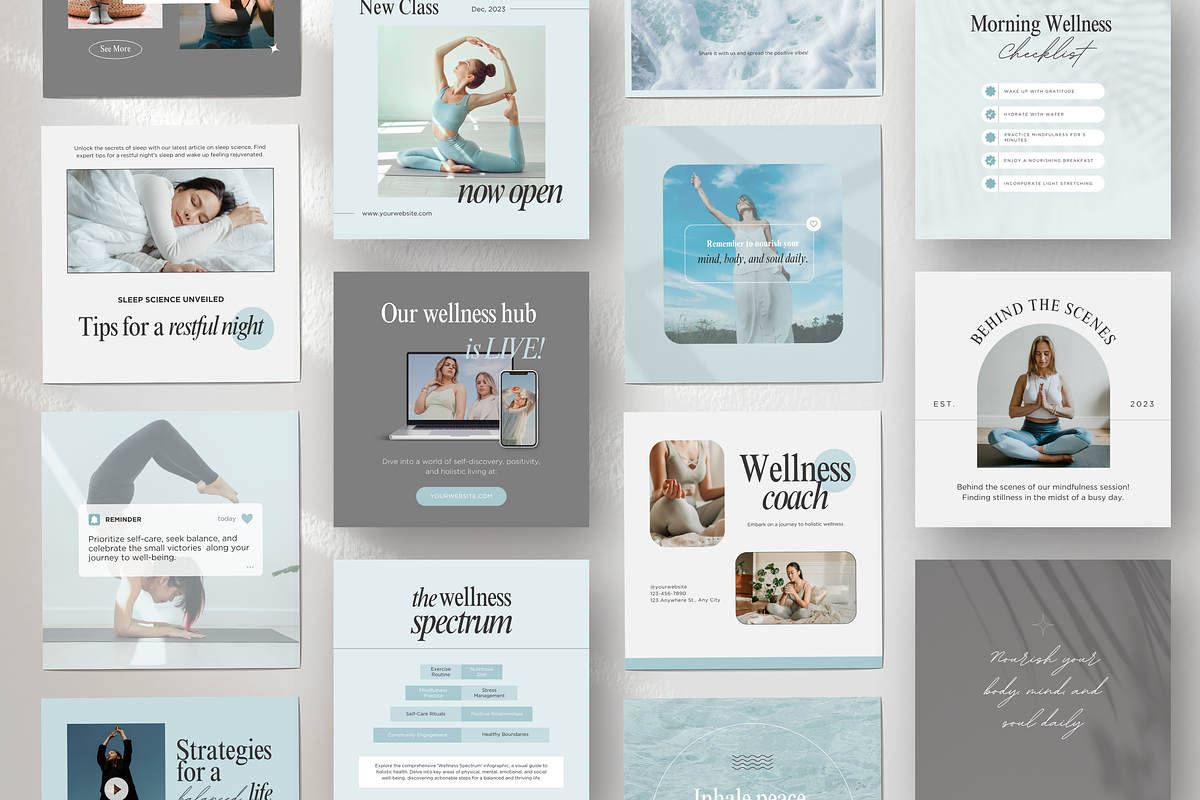Screen dimensions: 1200x800
Task: Tap the teal heart beside "today"
Action: [247, 519]
